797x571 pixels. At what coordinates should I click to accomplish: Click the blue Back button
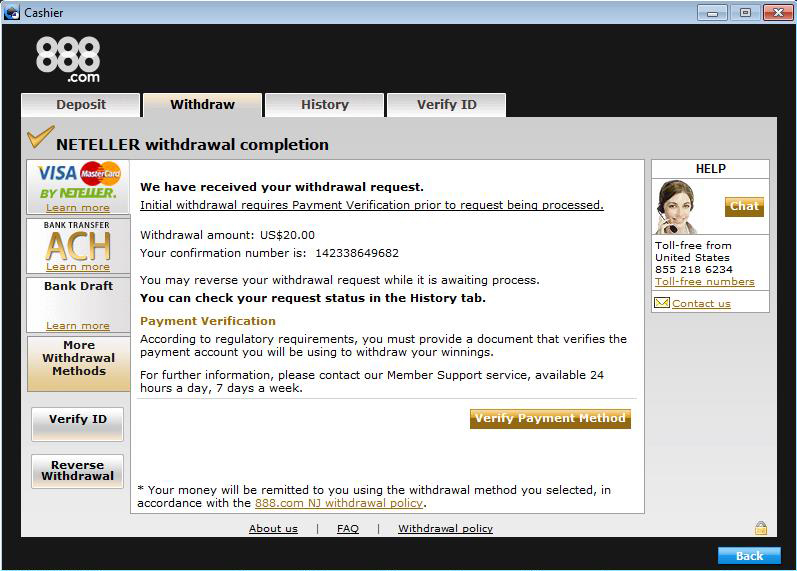pyautogui.click(x=749, y=556)
